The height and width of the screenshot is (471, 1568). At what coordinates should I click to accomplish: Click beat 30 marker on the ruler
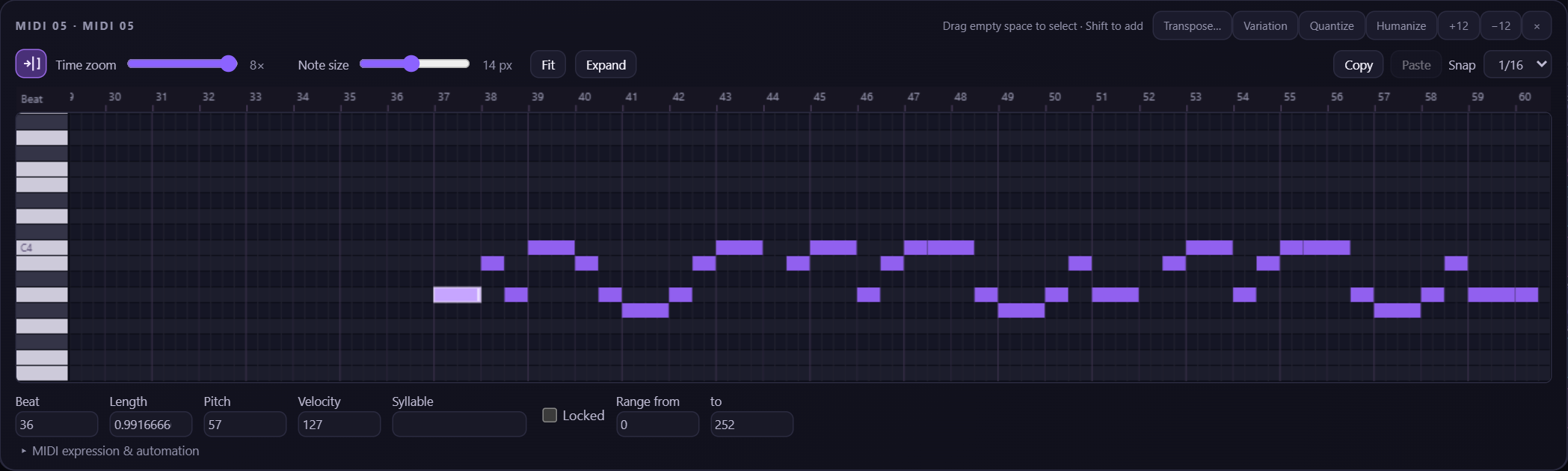pyautogui.click(x=114, y=96)
